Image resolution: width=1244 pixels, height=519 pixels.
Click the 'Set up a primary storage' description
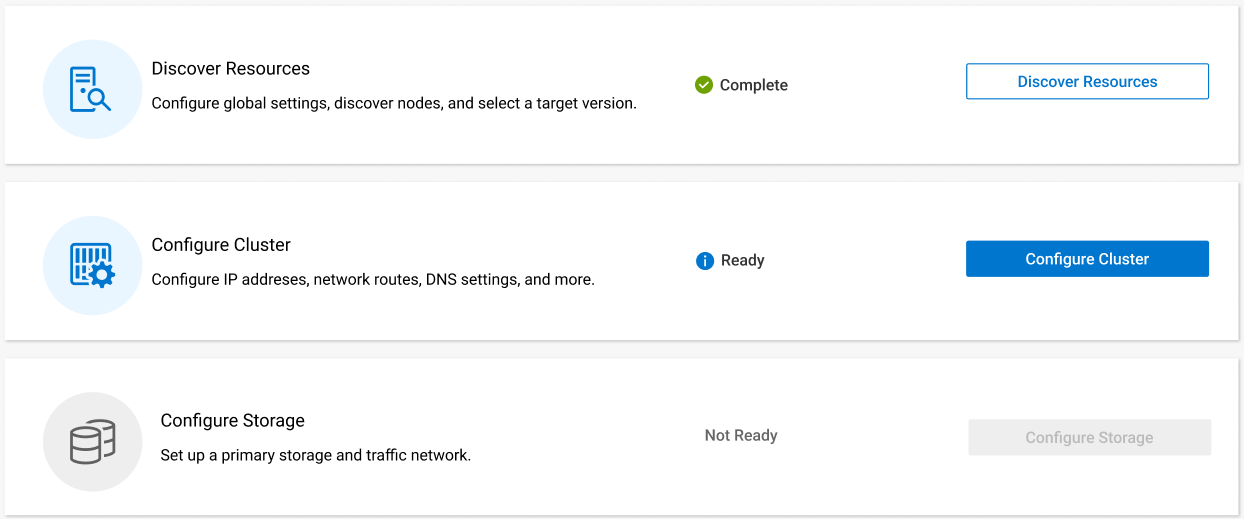tap(315, 456)
